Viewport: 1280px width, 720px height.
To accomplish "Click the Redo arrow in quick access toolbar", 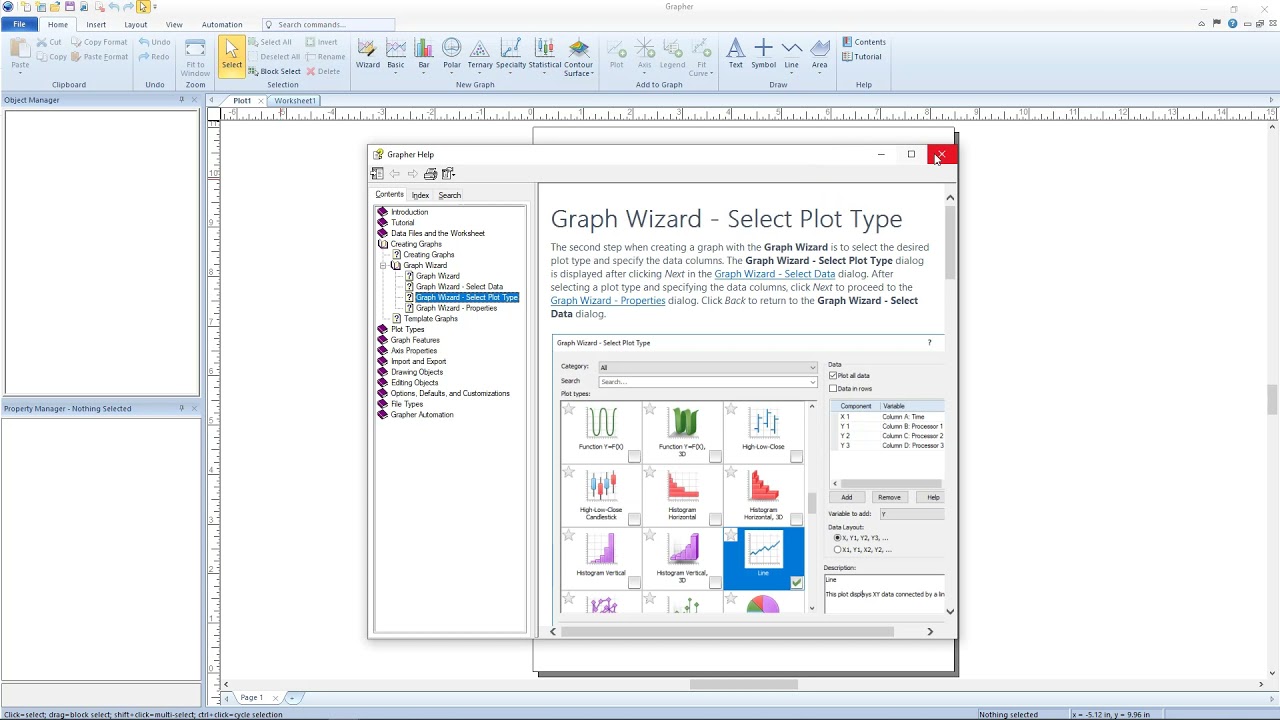I will coord(129,7).
